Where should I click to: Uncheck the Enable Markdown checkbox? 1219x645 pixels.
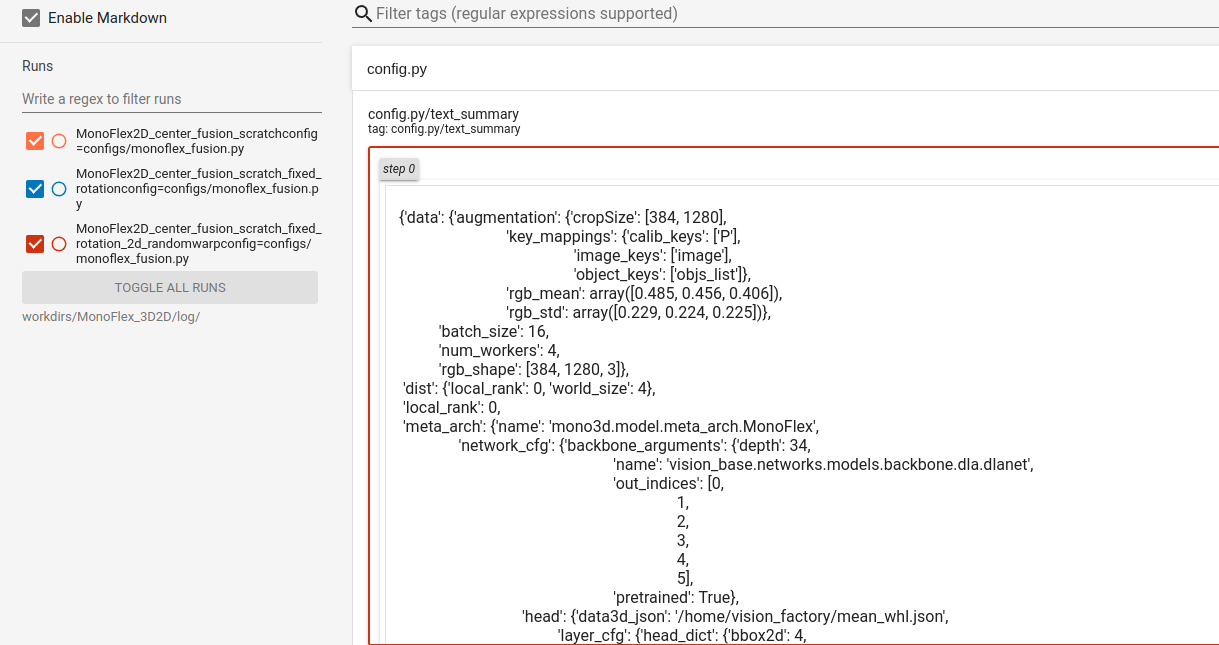(x=31, y=18)
